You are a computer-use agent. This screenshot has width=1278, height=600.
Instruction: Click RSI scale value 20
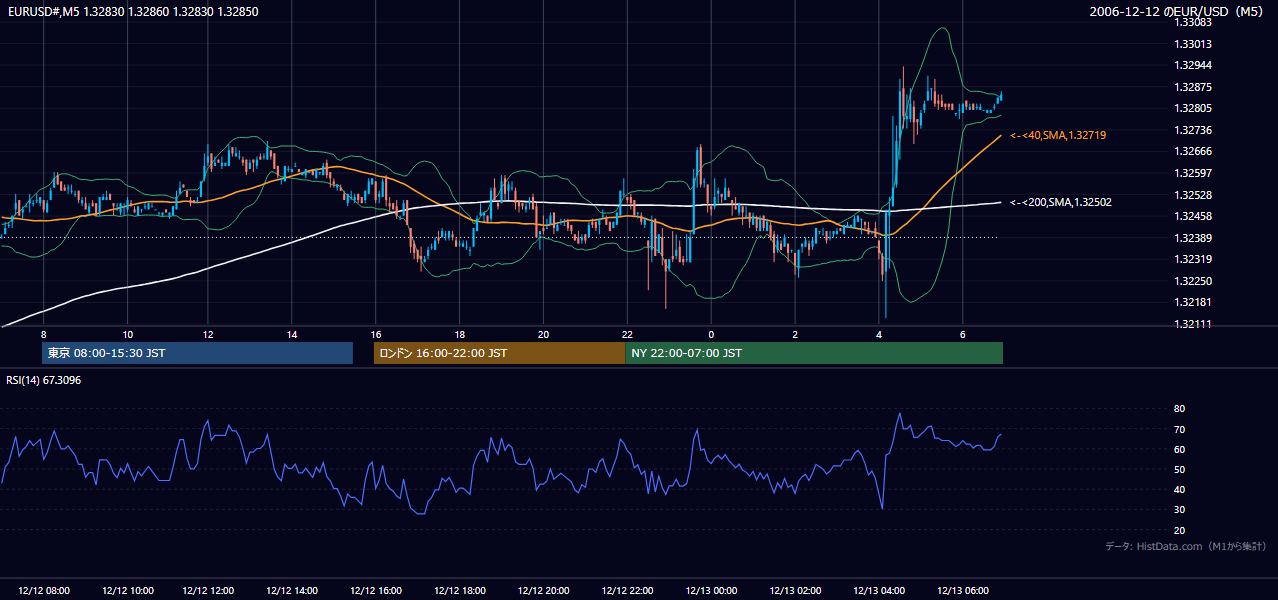(1179, 530)
